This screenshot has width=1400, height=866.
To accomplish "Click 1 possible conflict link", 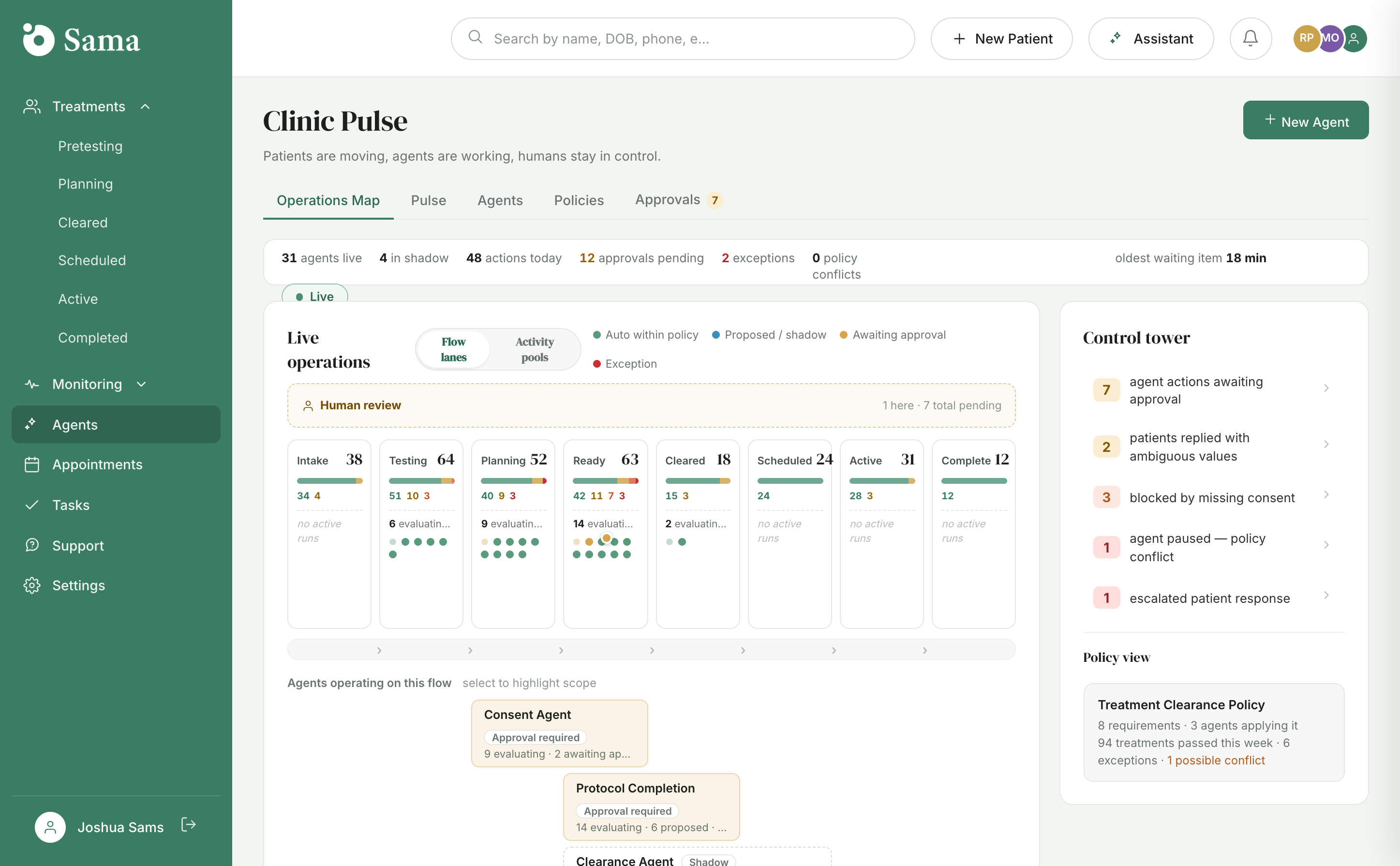I will [1216, 760].
